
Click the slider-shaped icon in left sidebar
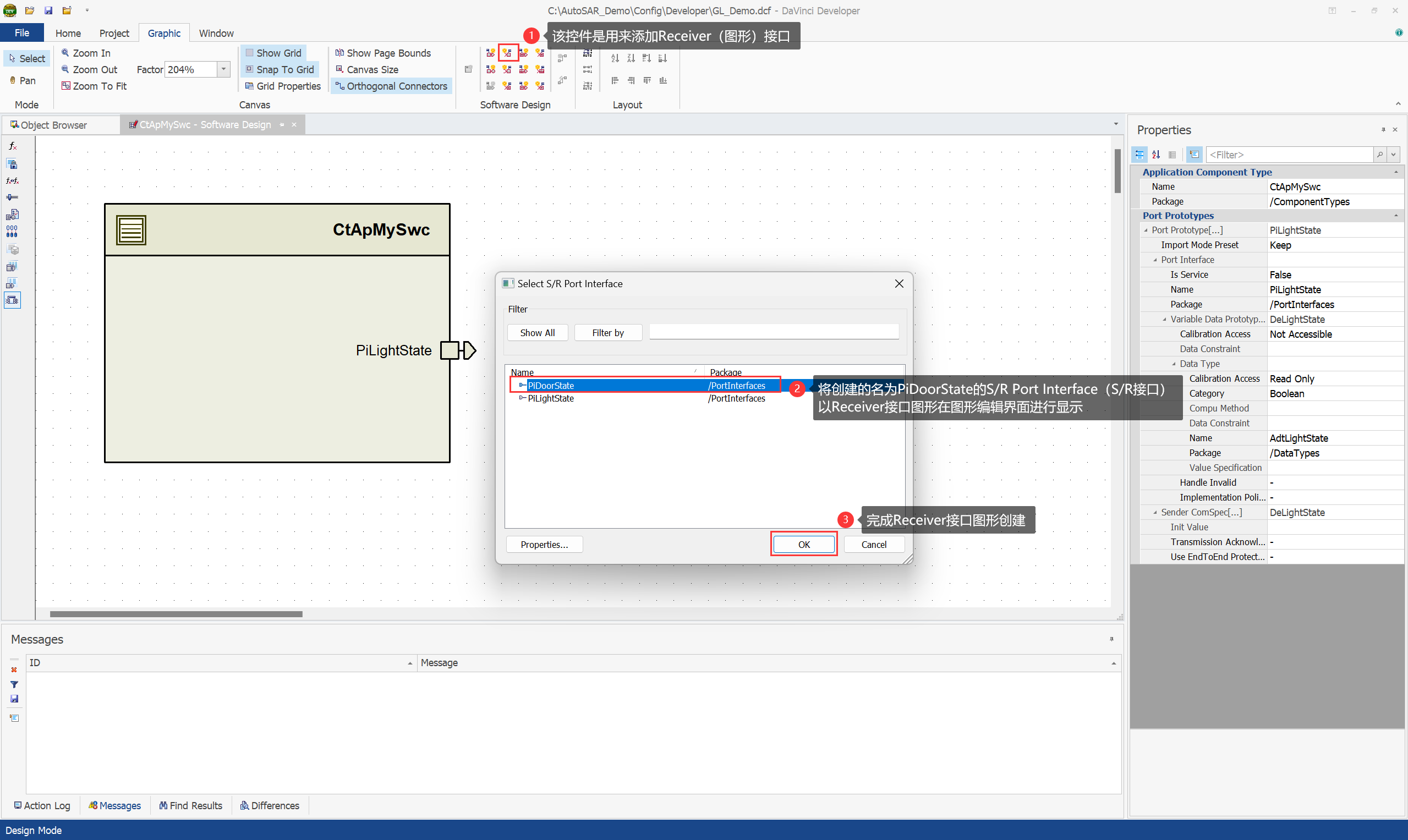[x=13, y=197]
